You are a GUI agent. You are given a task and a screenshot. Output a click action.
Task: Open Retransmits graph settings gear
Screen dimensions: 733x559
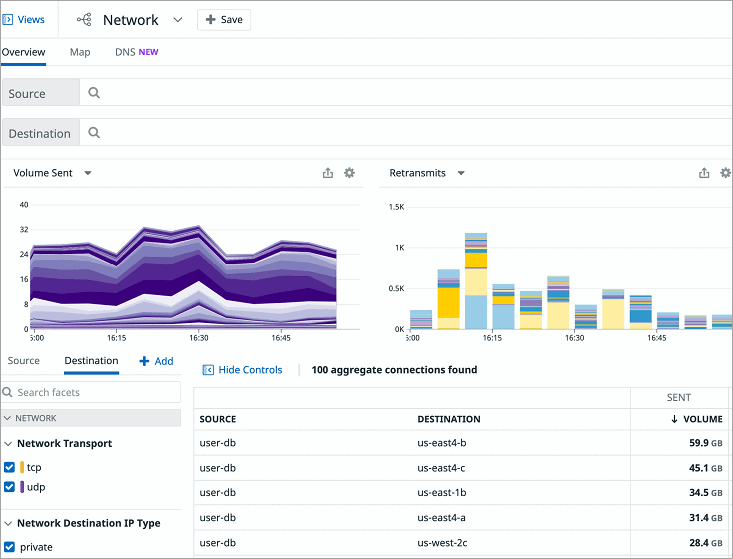click(725, 173)
